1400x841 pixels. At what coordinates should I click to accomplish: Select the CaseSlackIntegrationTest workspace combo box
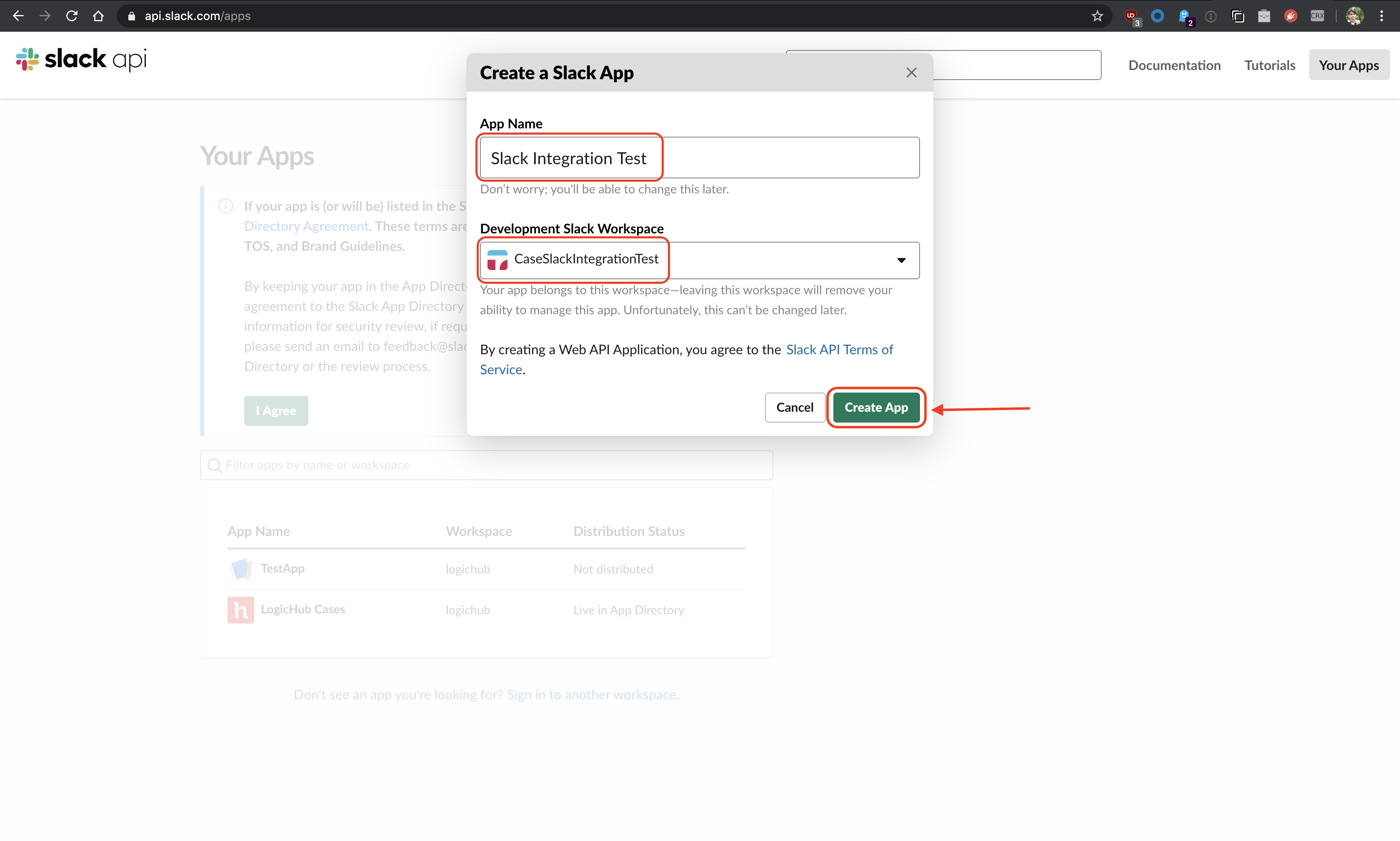tap(699, 260)
